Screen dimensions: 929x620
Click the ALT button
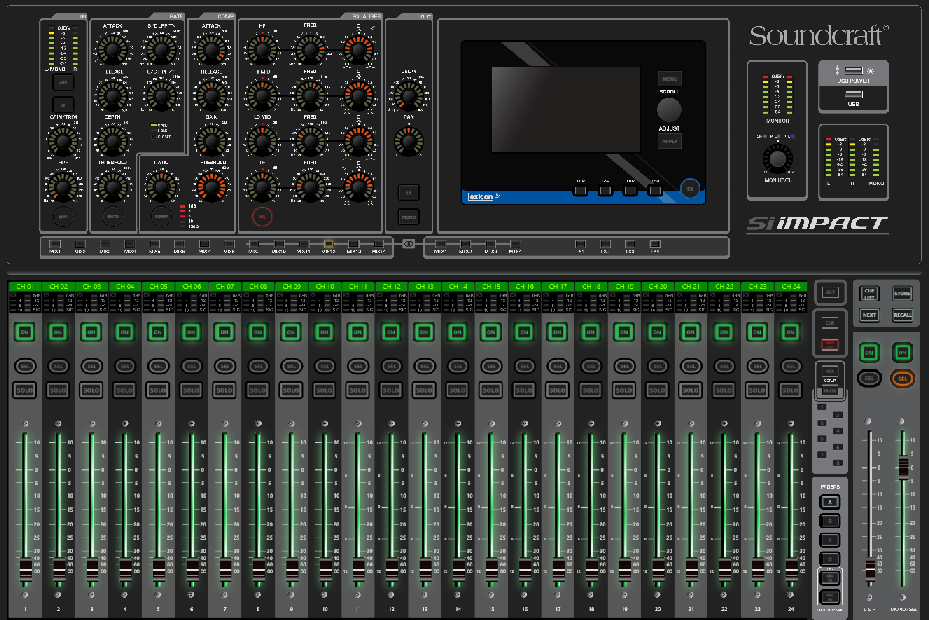tap(830, 292)
